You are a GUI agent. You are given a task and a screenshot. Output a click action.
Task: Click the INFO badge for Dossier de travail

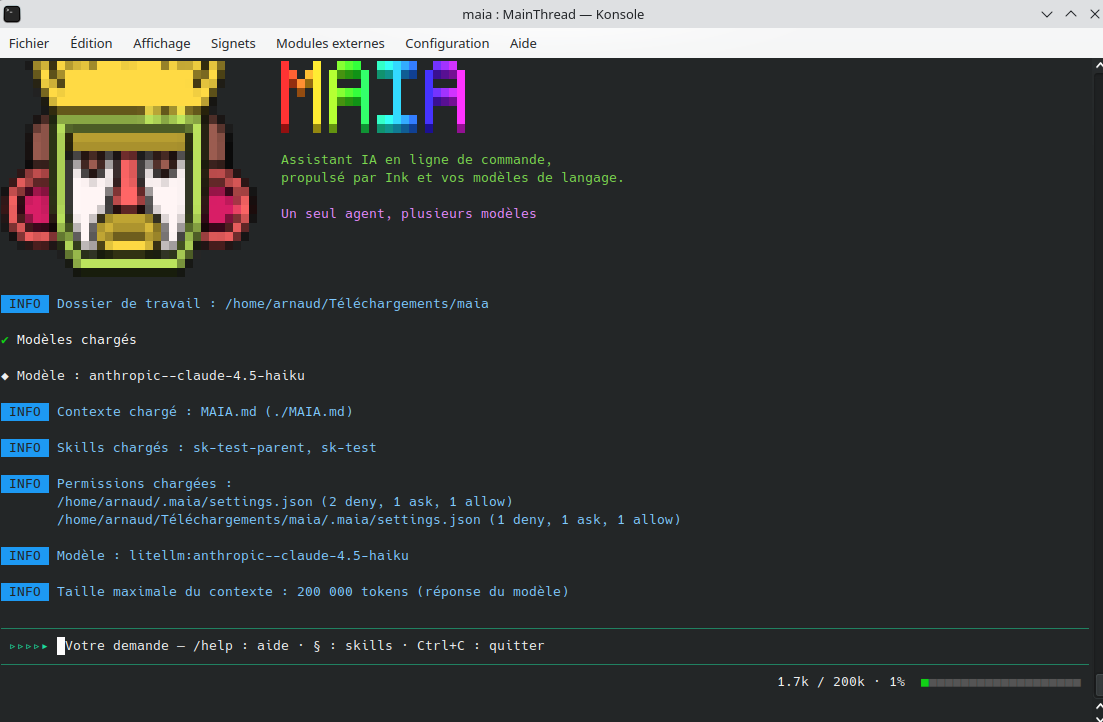click(25, 304)
